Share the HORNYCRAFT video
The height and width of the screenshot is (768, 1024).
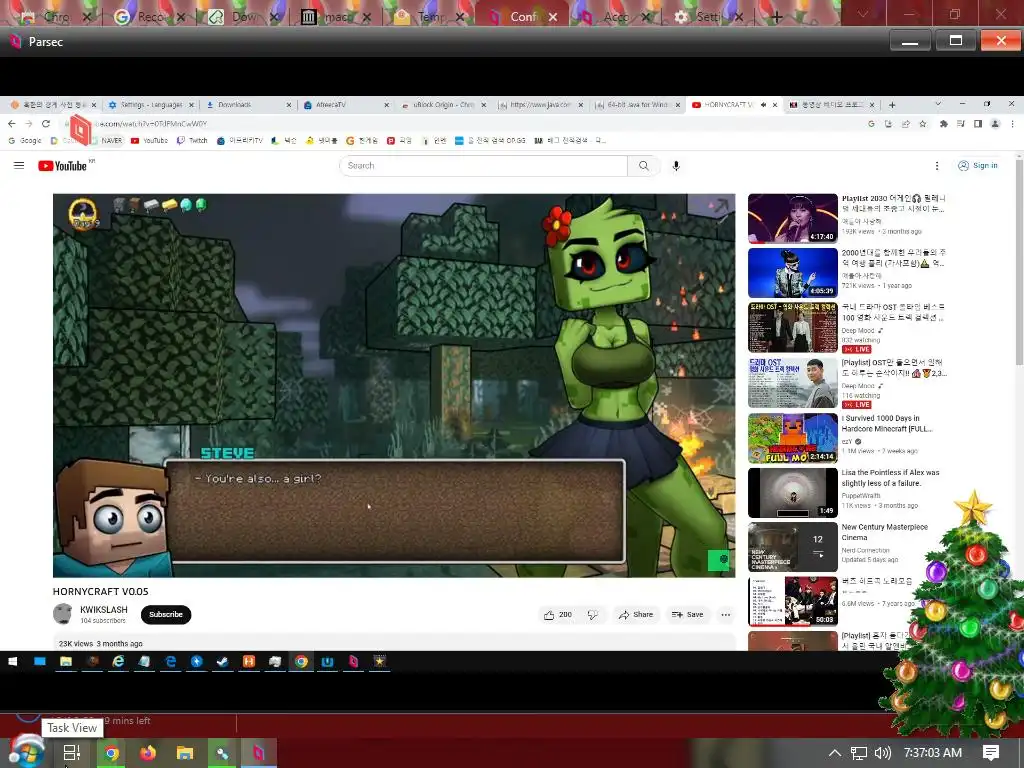(x=635, y=615)
